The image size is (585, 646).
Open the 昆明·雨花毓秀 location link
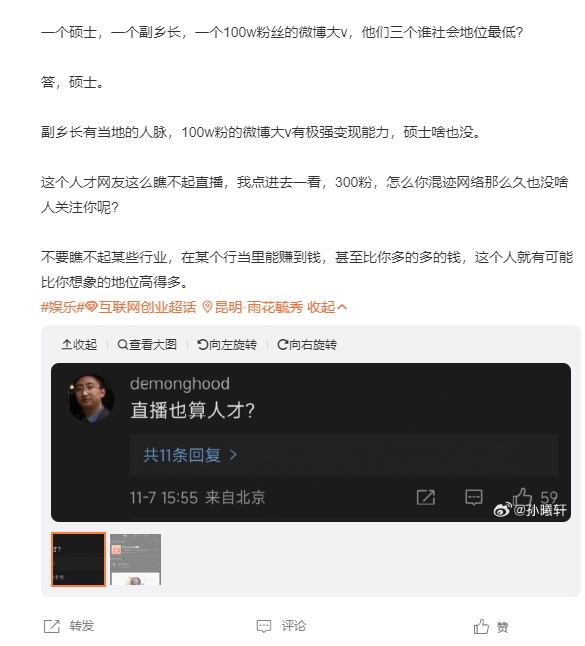click(253, 307)
